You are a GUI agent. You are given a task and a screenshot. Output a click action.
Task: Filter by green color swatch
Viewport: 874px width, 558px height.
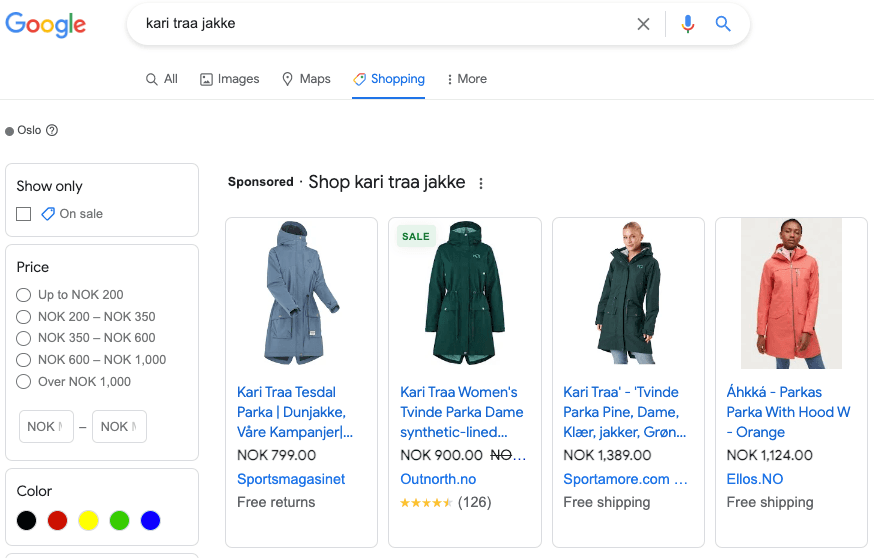pos(119,521)
